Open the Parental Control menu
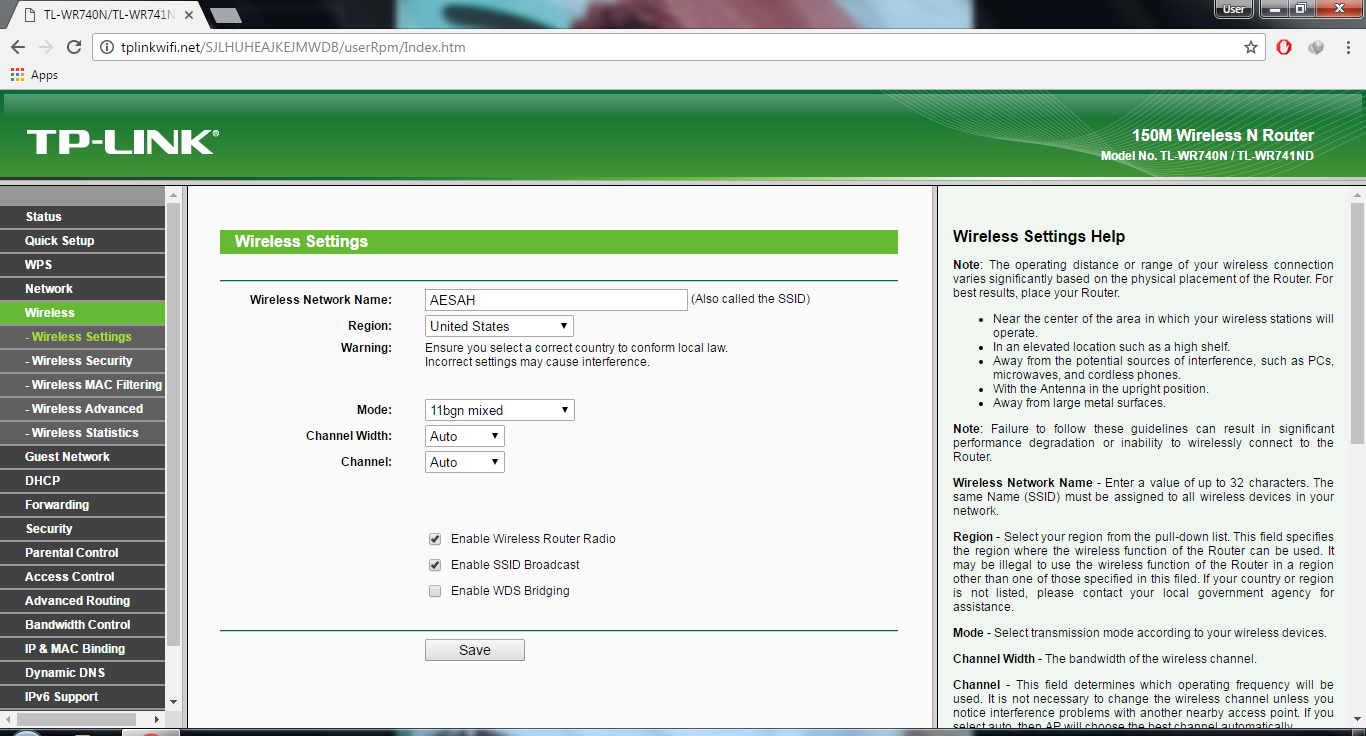Viewport: 1366px width, 736px height. click(82, 553)
